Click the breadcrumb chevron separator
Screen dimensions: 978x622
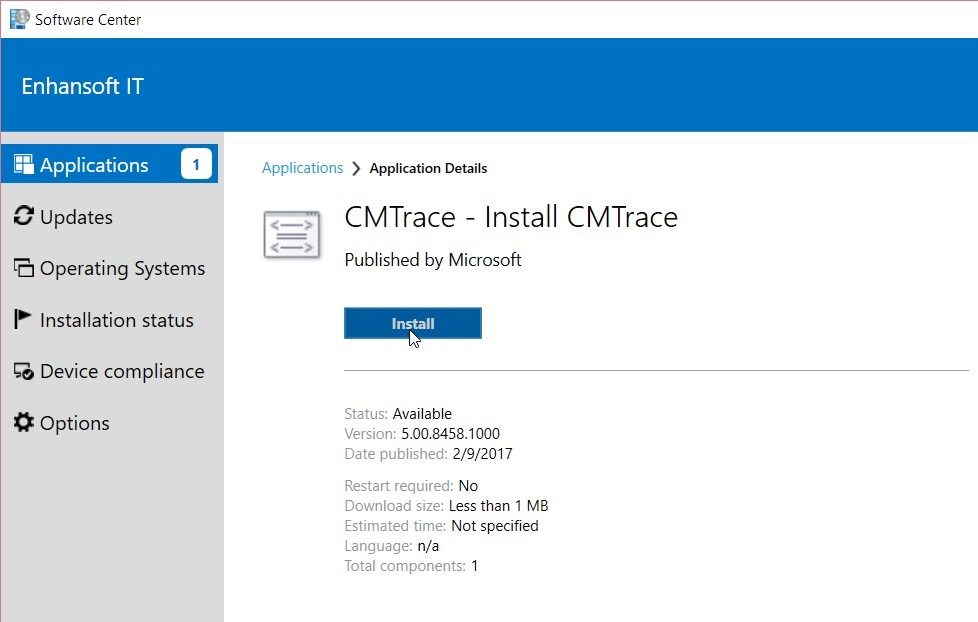[356, 168]
